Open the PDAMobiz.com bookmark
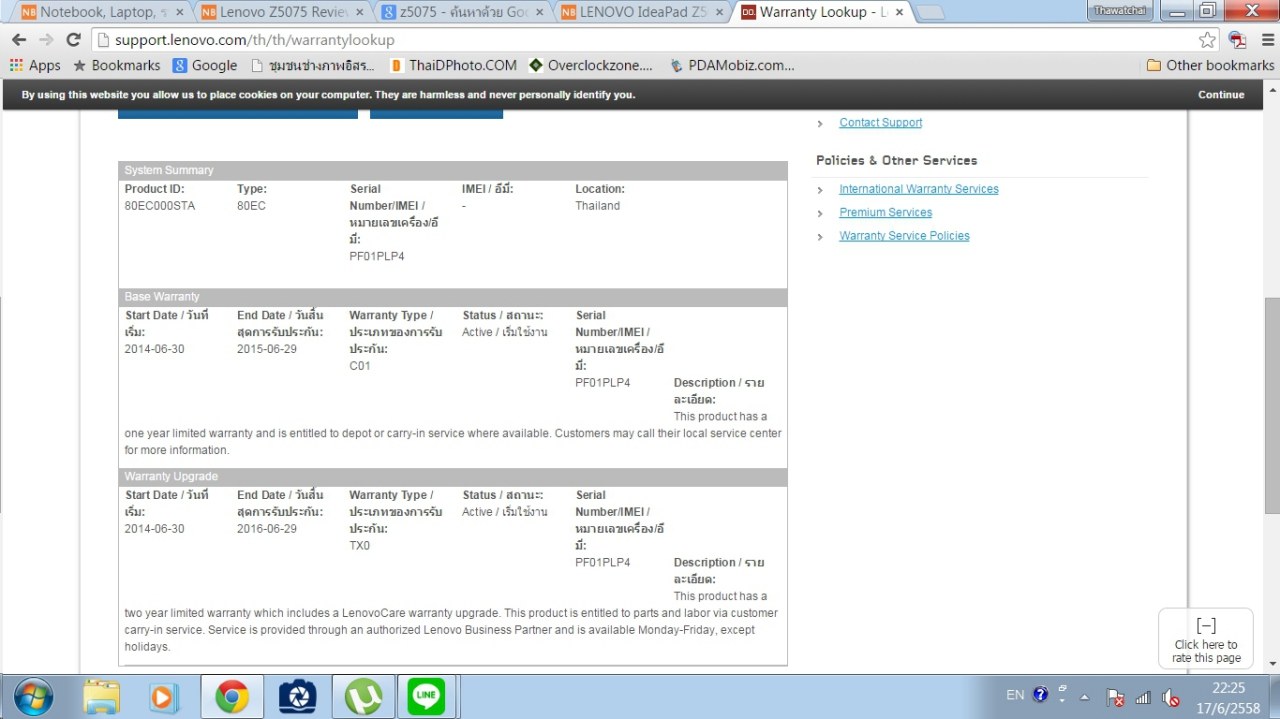 click(732, 65)
